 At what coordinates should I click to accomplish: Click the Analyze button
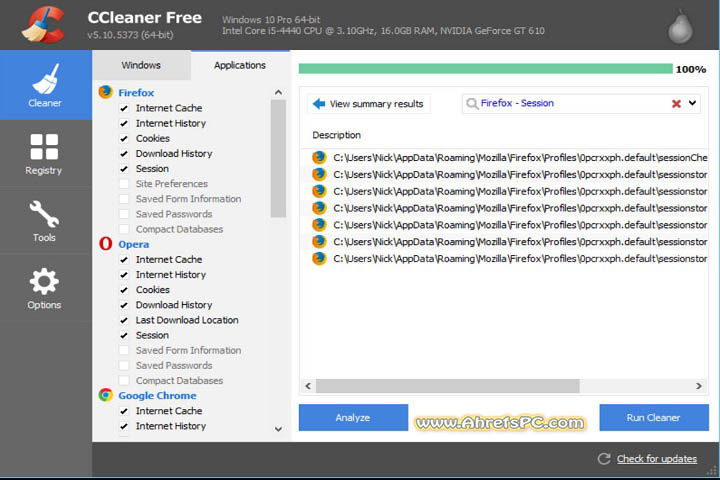pos(353,418)
